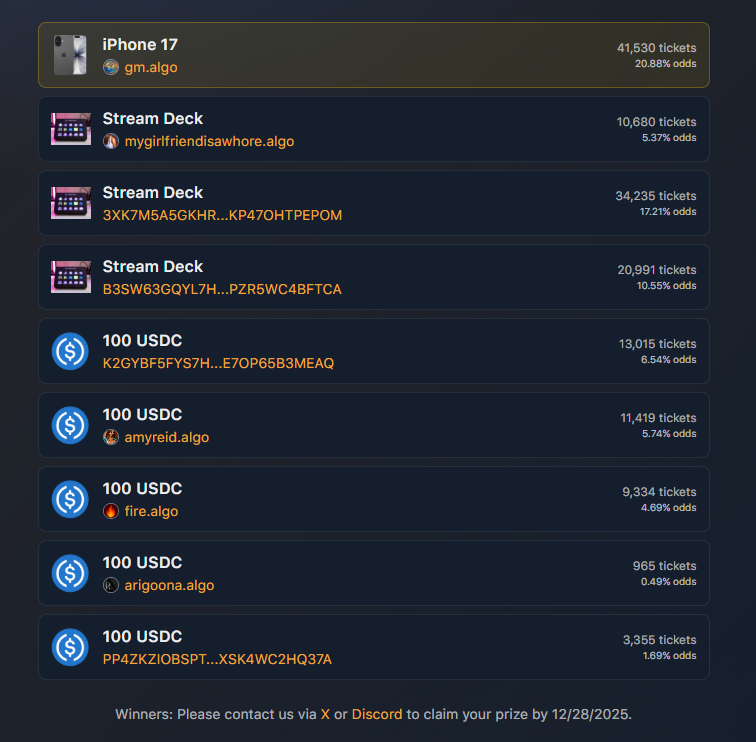Click the gm.algo avatar icon
The height and width of the screenshot is (742, 756).
click(x=111, y=67)
